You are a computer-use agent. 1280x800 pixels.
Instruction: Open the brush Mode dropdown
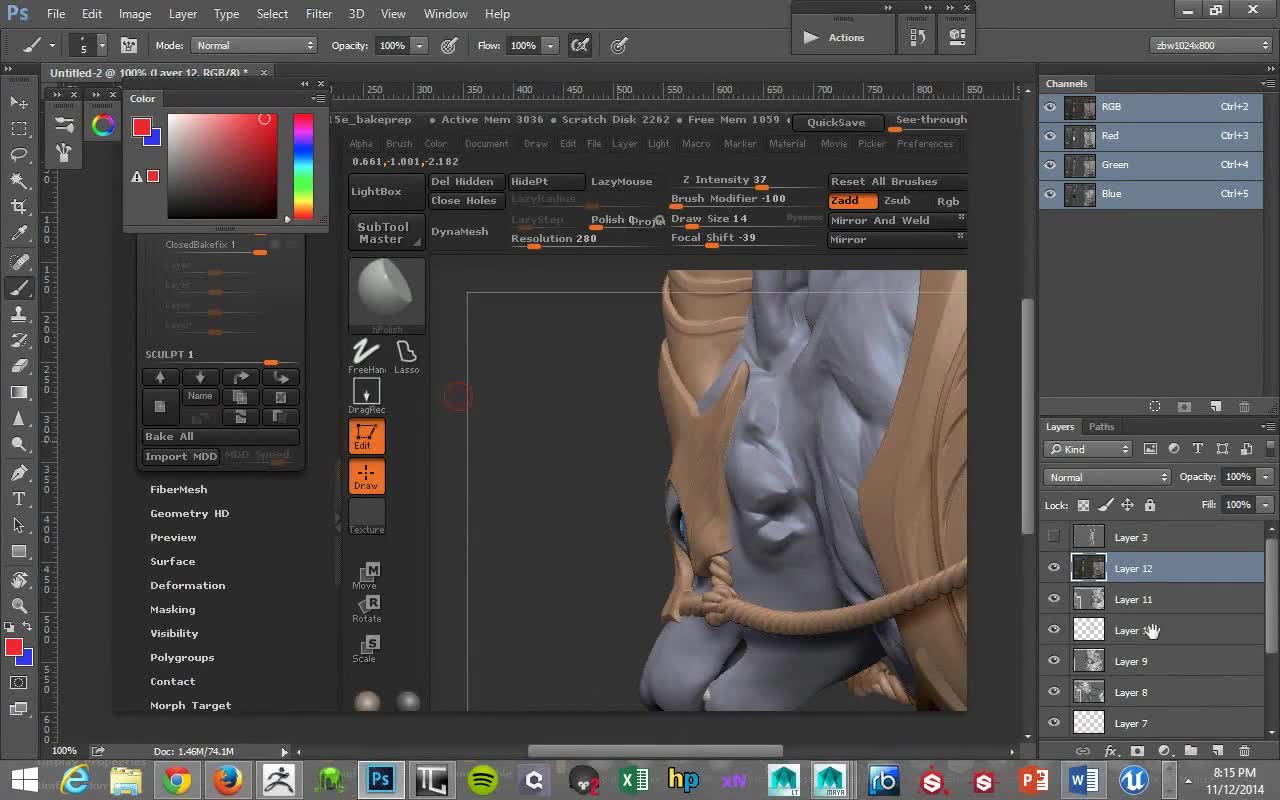click(254, 45)
